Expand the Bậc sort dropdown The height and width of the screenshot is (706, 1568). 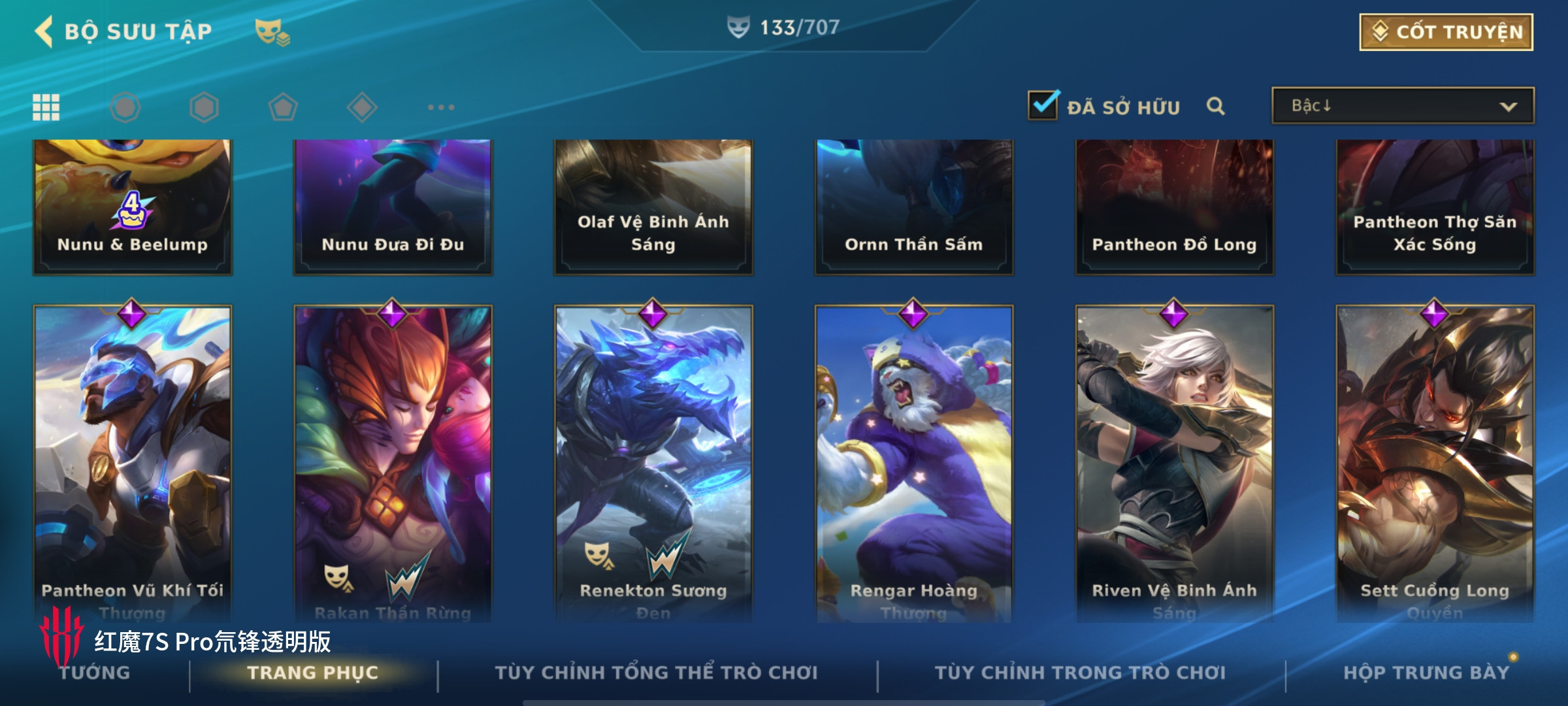click(x=1403, y=106)
